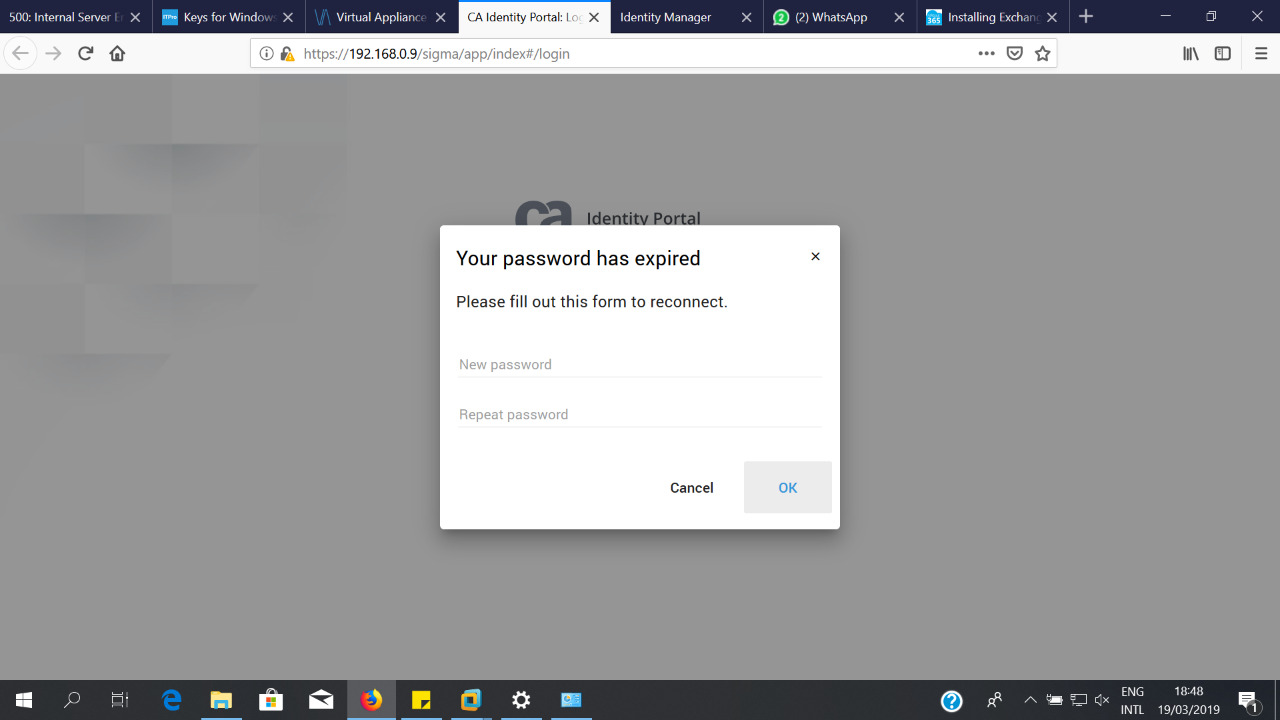Screen dimensions: 1280x720
Task: Reload the current page
Action: (86, 54)
